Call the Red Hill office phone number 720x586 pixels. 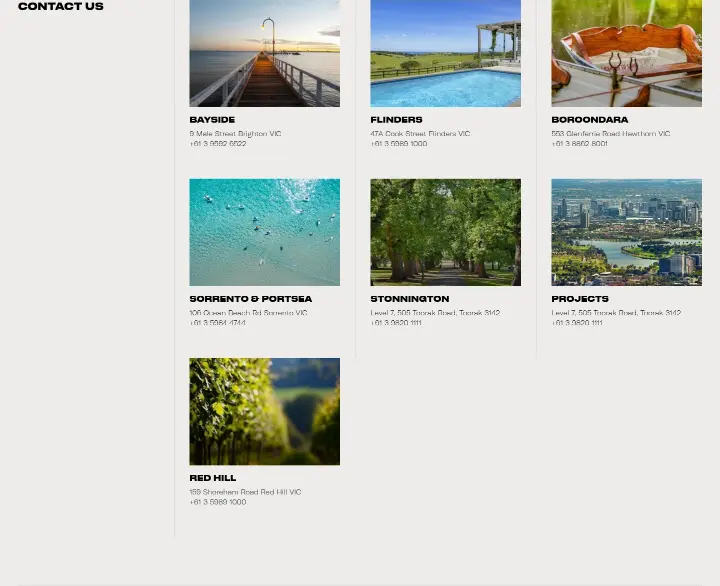pos(218,502)
